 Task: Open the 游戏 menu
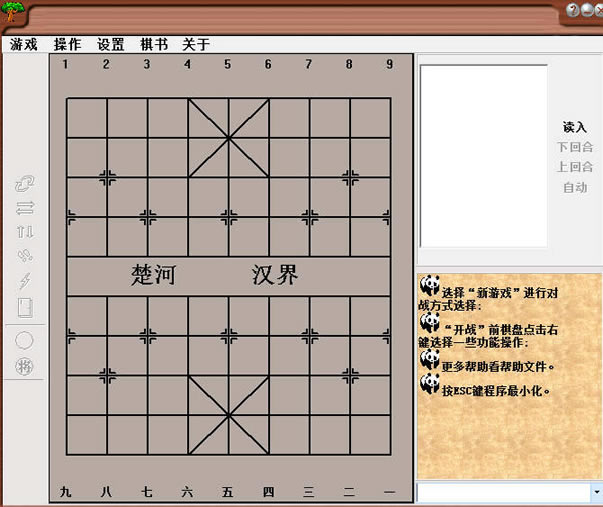click(24, 44)
